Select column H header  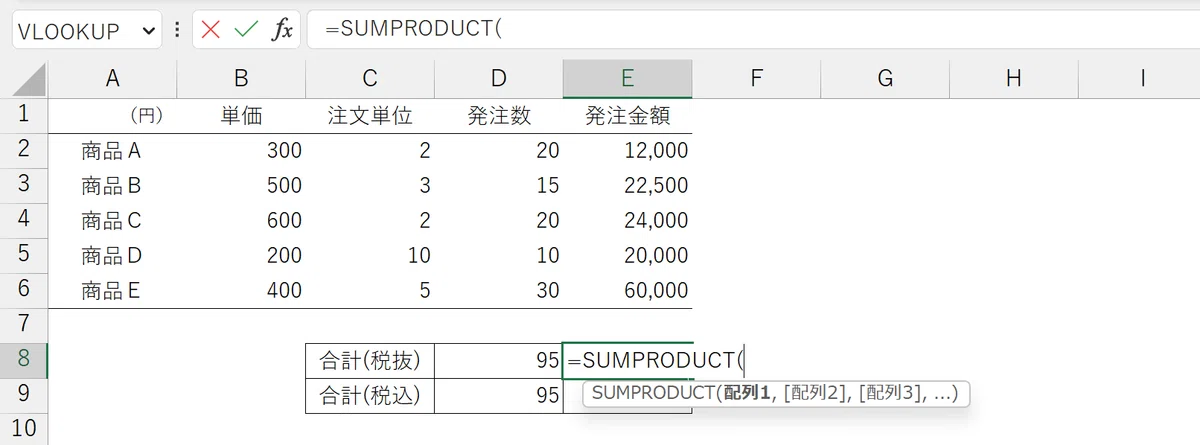tap(1013, 79)
